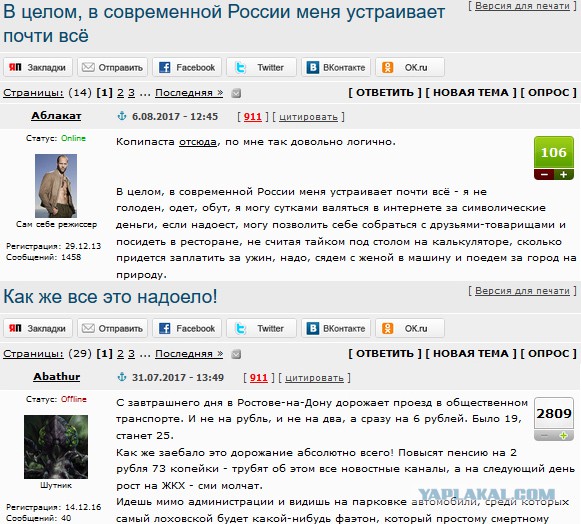Image resolution: width=581 pixels, height=524 pixels.
Task: Downvote Abathur post with minus button
Action: pos(544,435)
